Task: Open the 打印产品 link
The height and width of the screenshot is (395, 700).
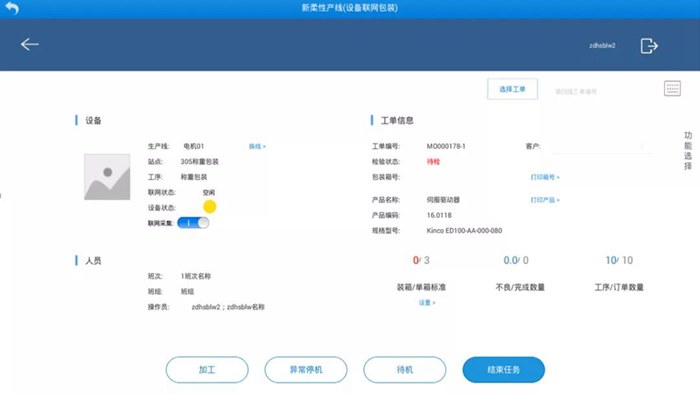Action: (545, 200)
